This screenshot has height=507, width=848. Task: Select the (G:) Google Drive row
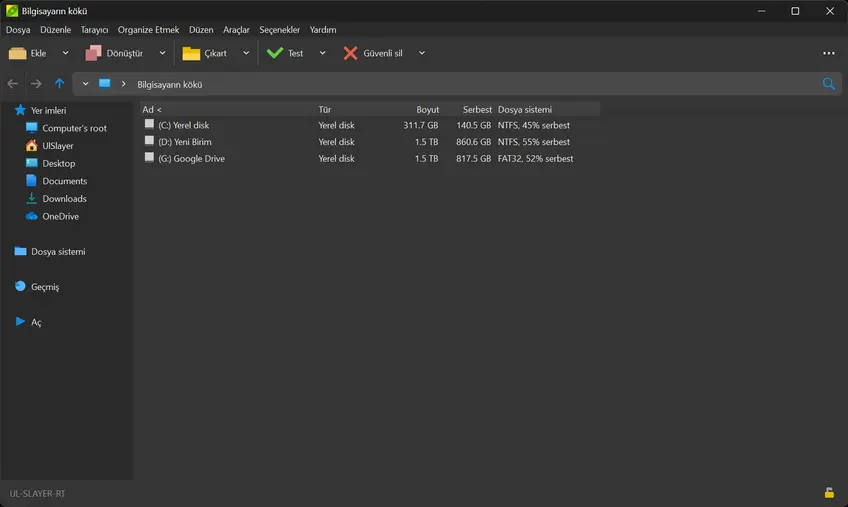coord(191,159)
